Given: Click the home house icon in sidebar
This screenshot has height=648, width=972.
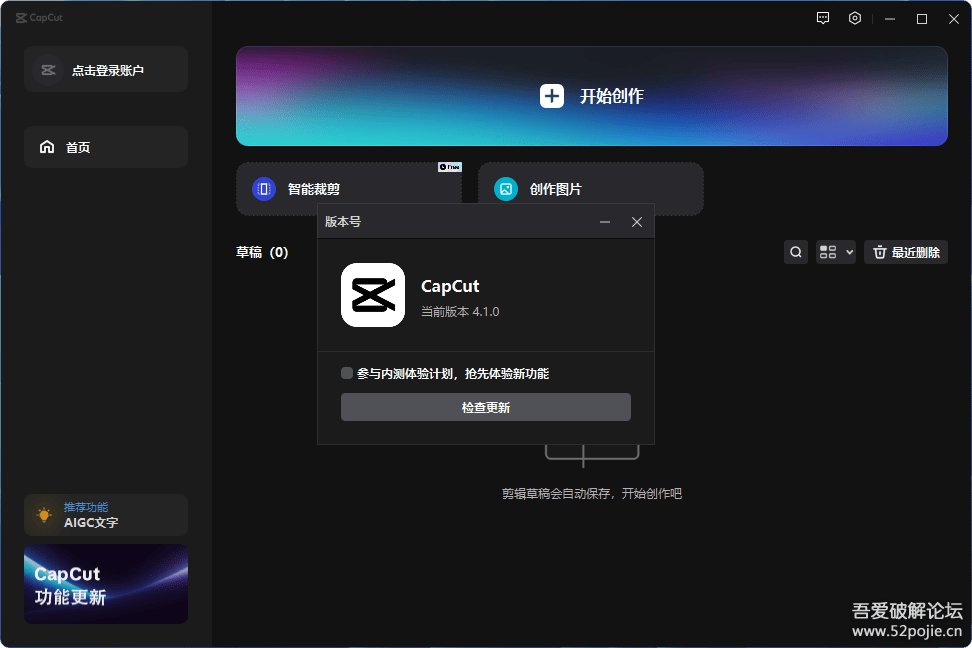Looking at the screenshot, I should [47, 147].
